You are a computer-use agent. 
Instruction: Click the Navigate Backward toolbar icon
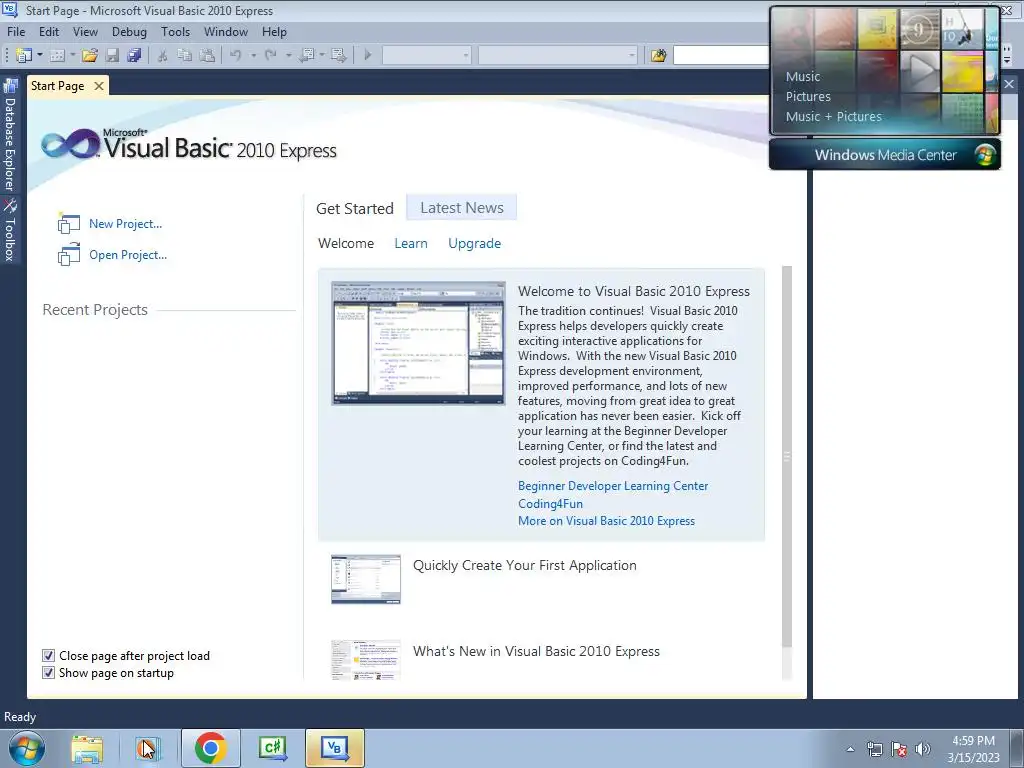coord(306,56)
